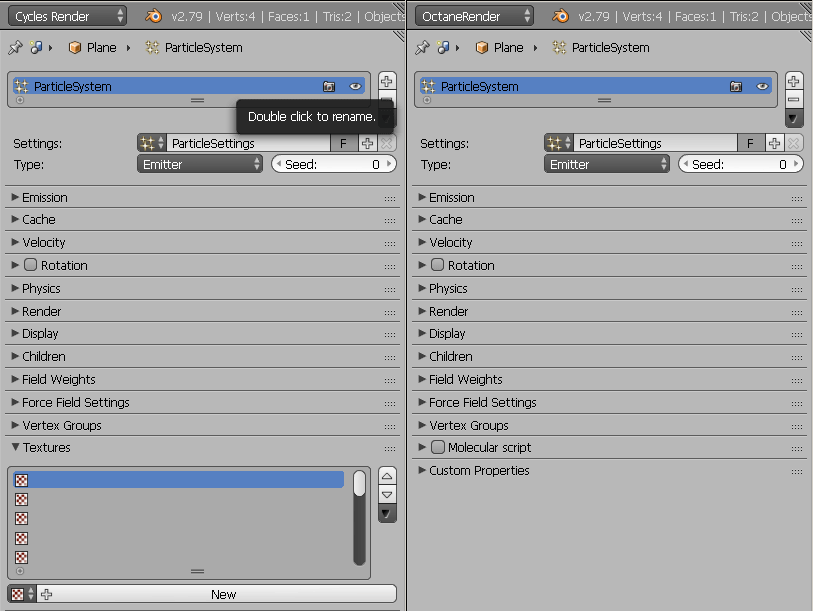Enable the Rotation checkbox in right panel
Image resolution: width=813 pixels, height=611 pixels.
[438, 265]
